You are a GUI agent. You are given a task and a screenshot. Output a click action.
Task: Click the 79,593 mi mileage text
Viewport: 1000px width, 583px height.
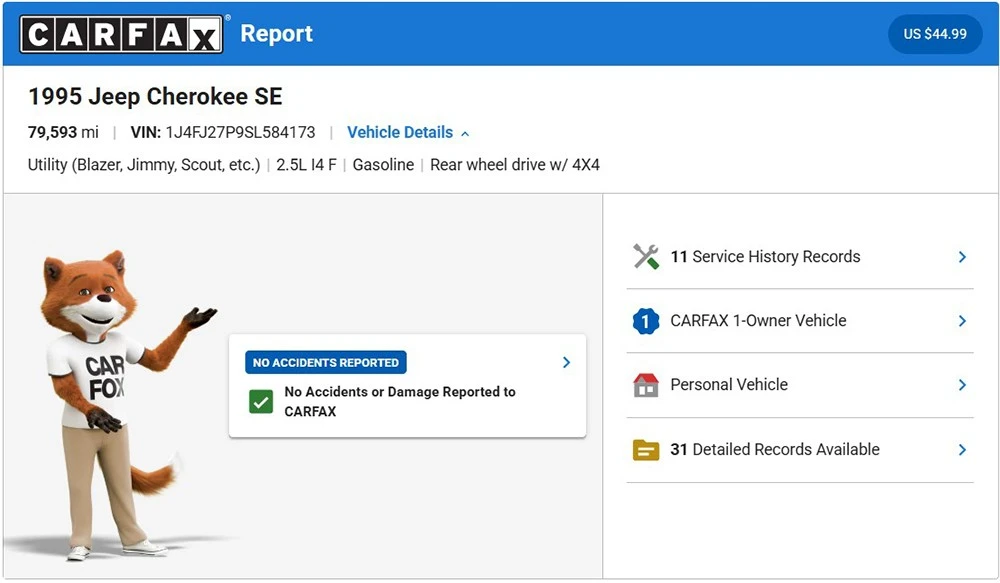tap(63, 132)
